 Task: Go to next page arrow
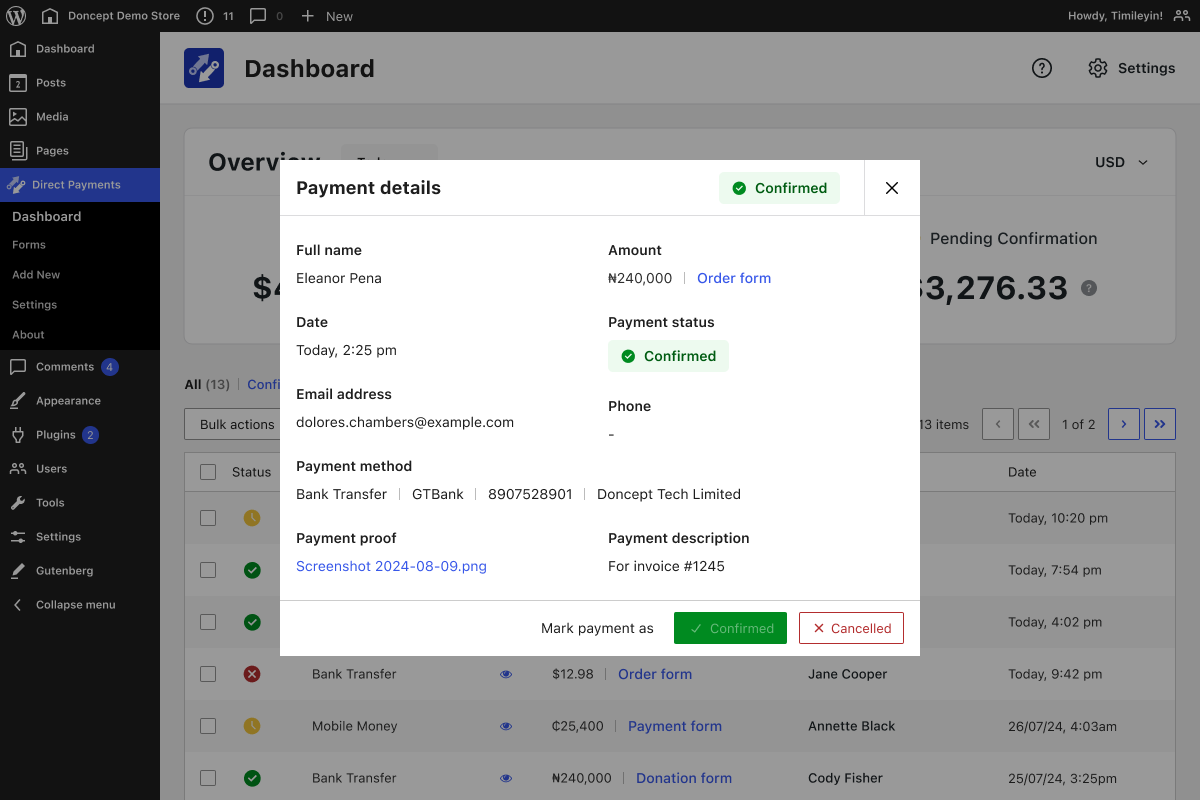pyautogui.click(x=1124, y=424)
